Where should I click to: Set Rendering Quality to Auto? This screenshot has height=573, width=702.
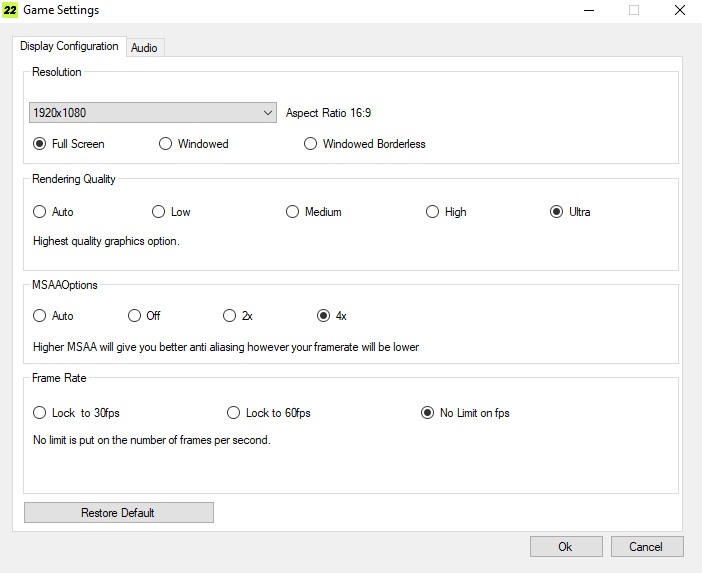pyautogui.click(x=40, y=212)
